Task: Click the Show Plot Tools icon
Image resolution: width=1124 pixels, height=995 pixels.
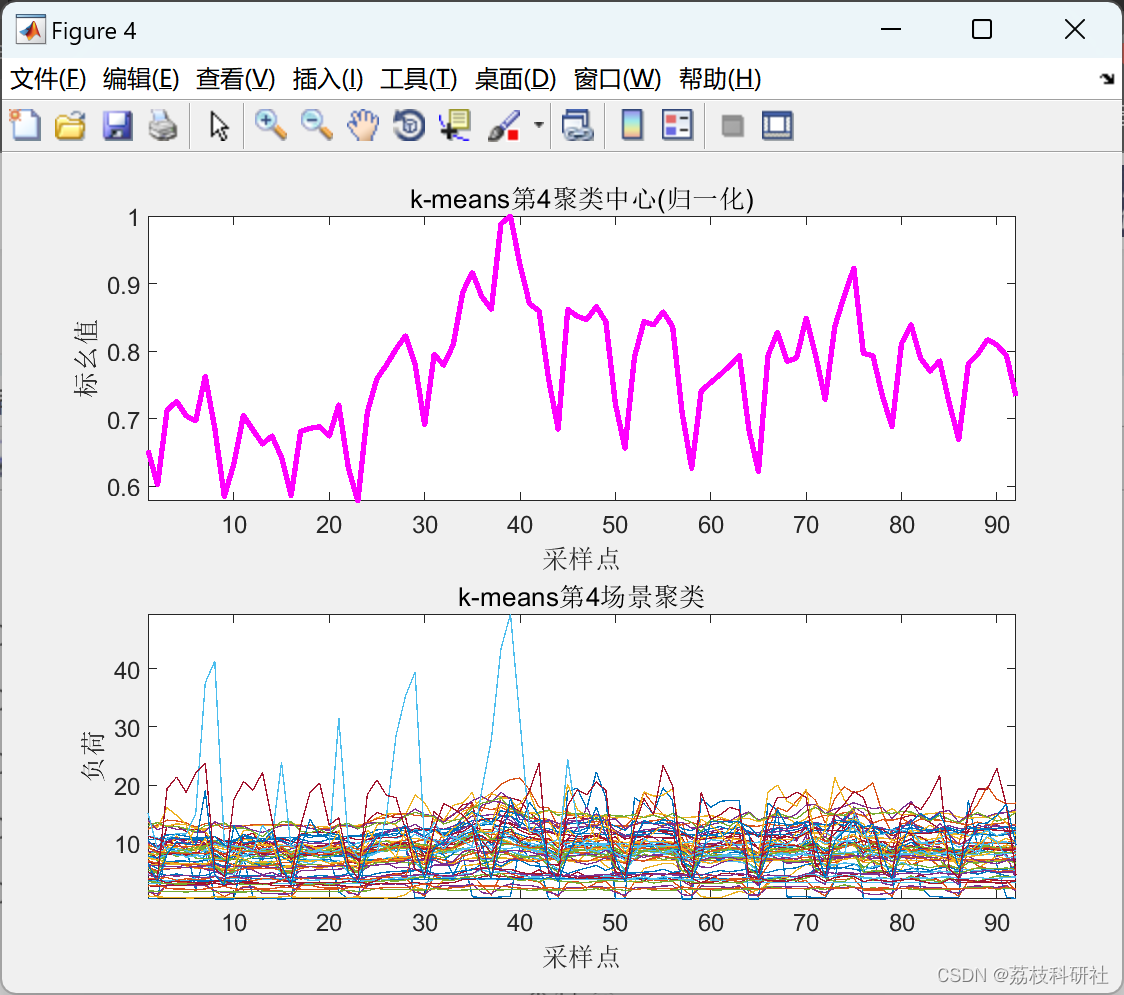Action: (778, 125)
